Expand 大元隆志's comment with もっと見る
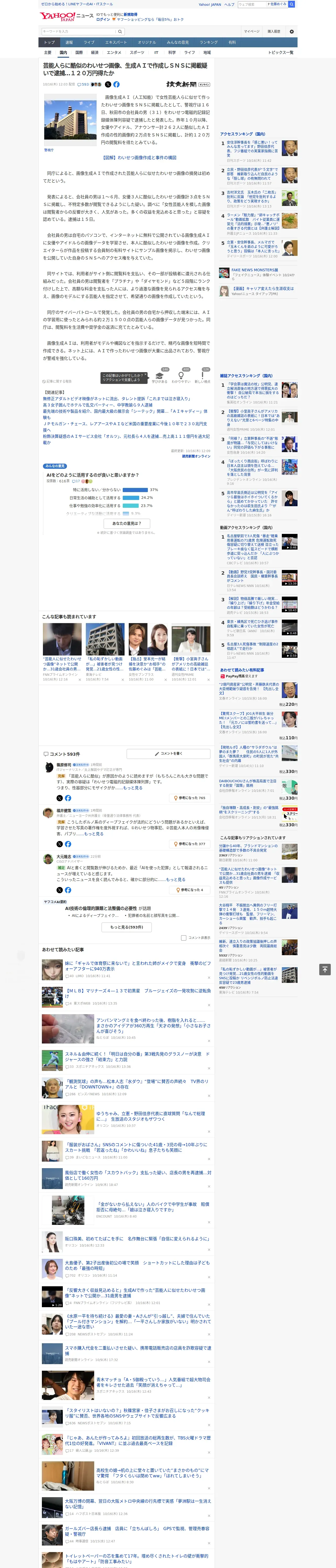Screen dimensions: 336x1568 click(x=176, y=880)
